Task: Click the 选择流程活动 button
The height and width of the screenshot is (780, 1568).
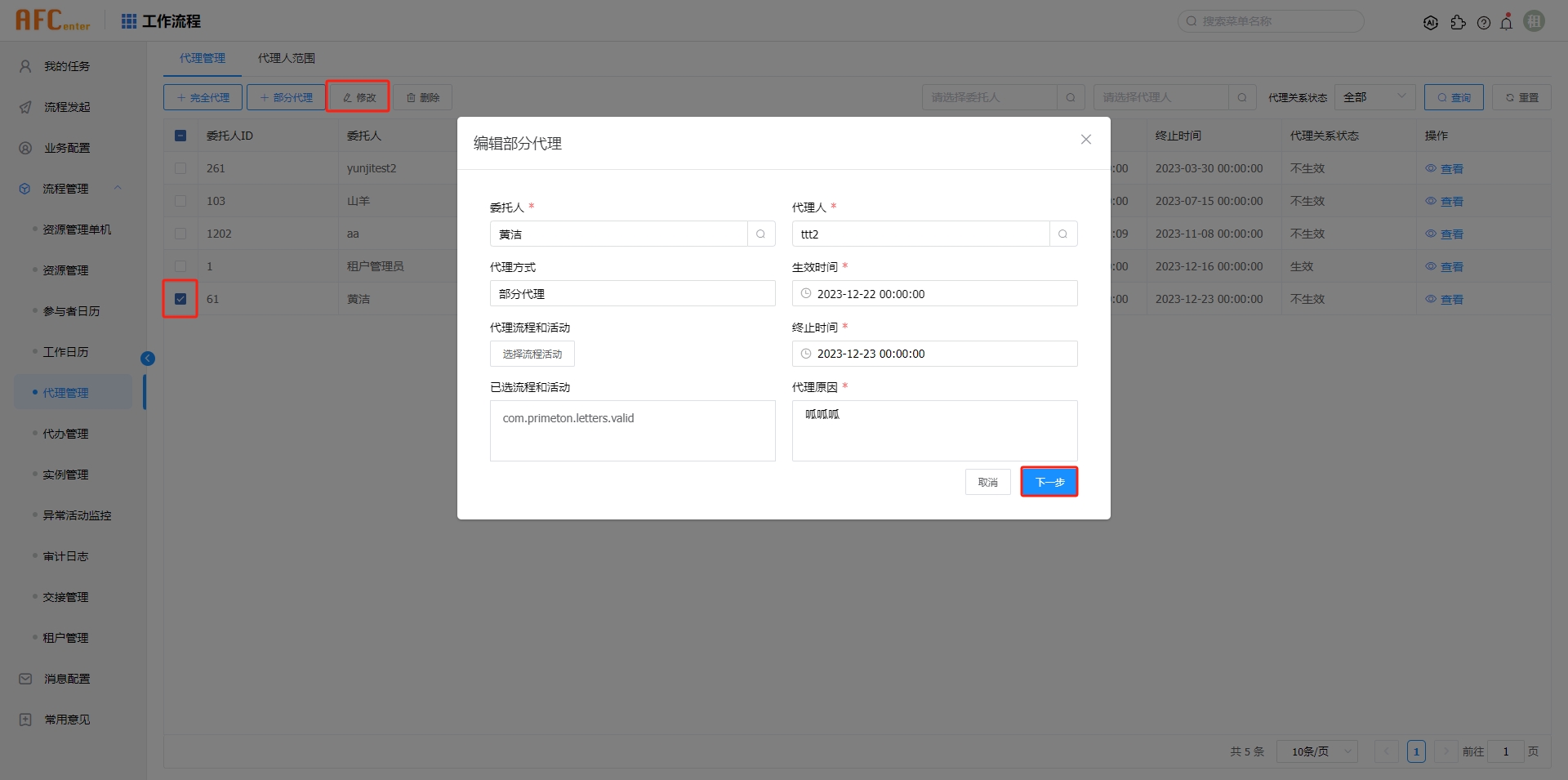Action: 532,353
